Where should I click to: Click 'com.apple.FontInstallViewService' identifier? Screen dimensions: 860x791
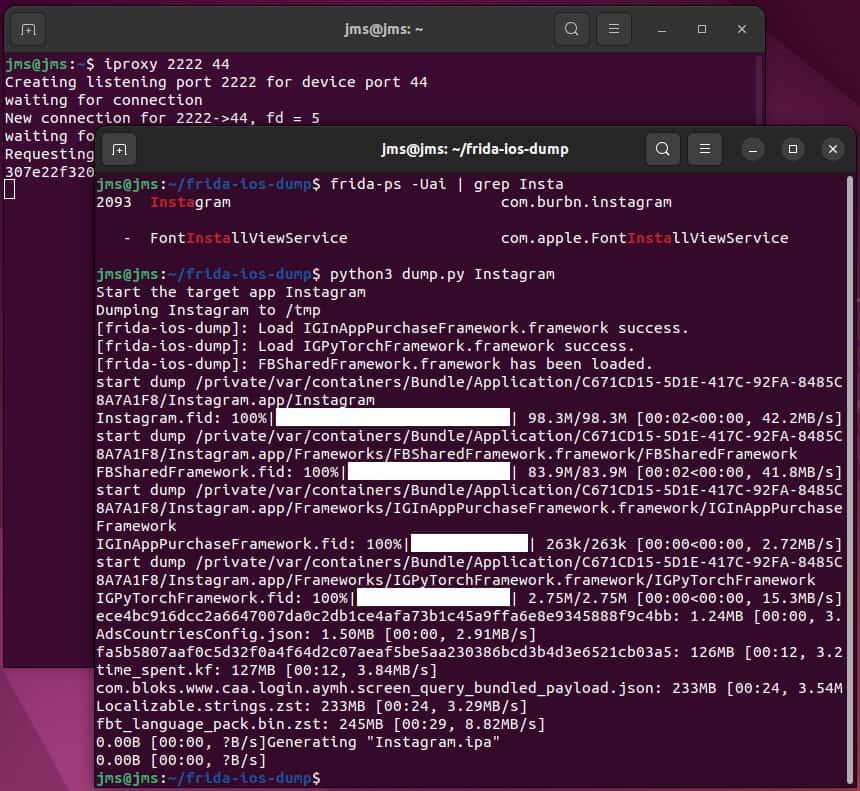pyautogui.click(x=644, y=238)
